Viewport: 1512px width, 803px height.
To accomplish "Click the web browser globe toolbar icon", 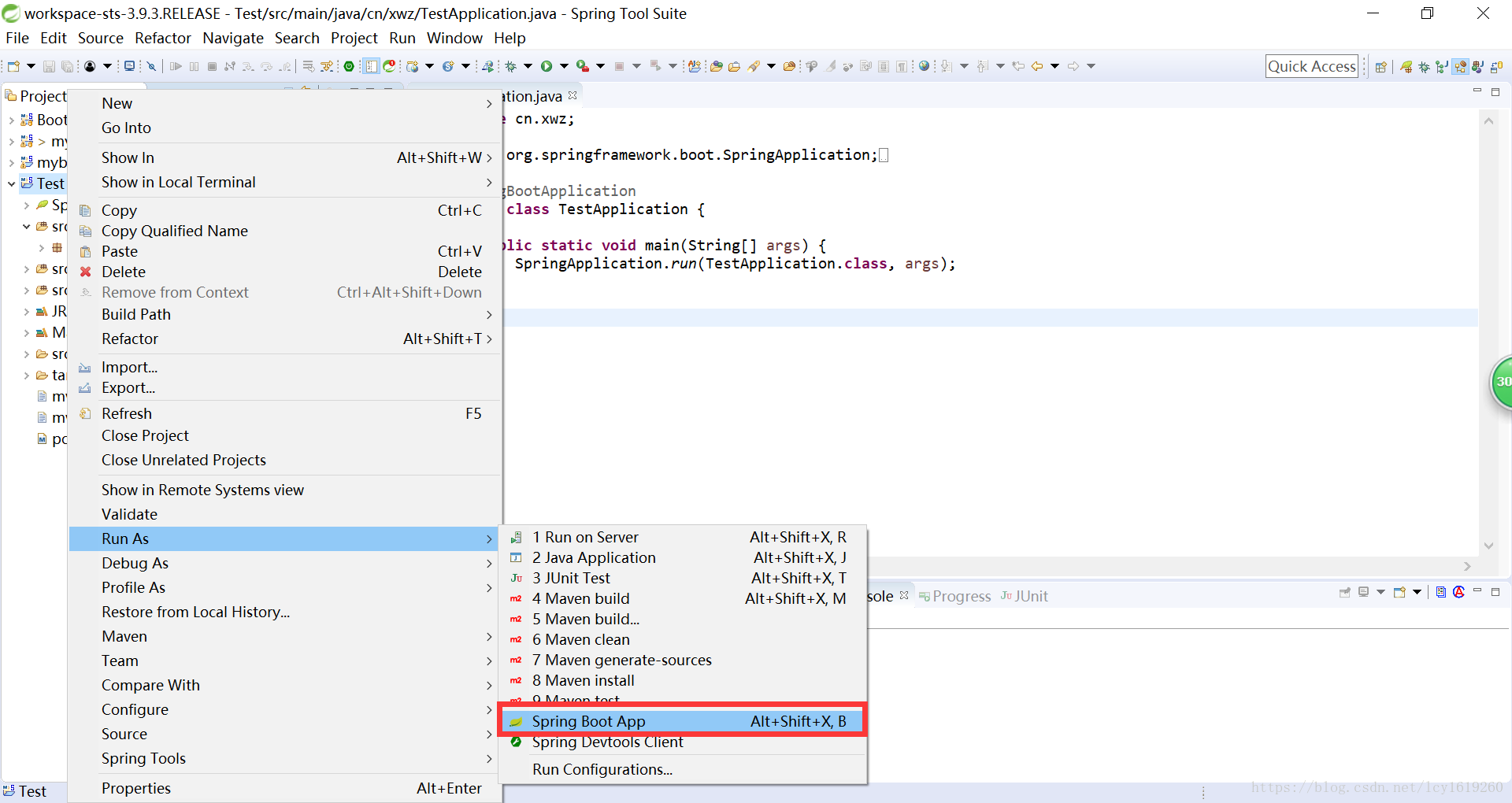I will tap(924, 66).
